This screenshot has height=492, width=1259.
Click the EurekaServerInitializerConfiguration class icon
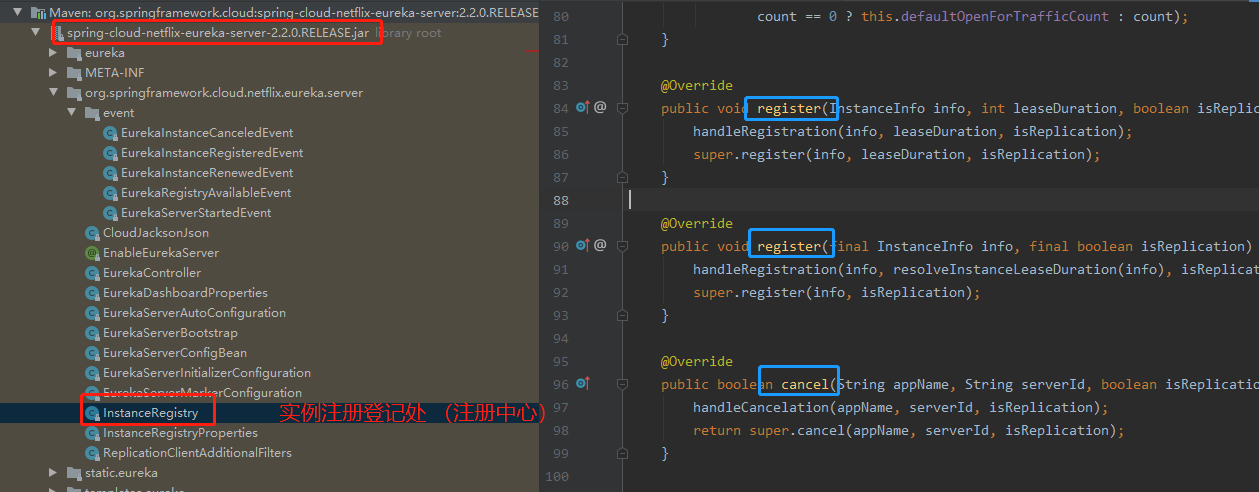coord(93,373)
